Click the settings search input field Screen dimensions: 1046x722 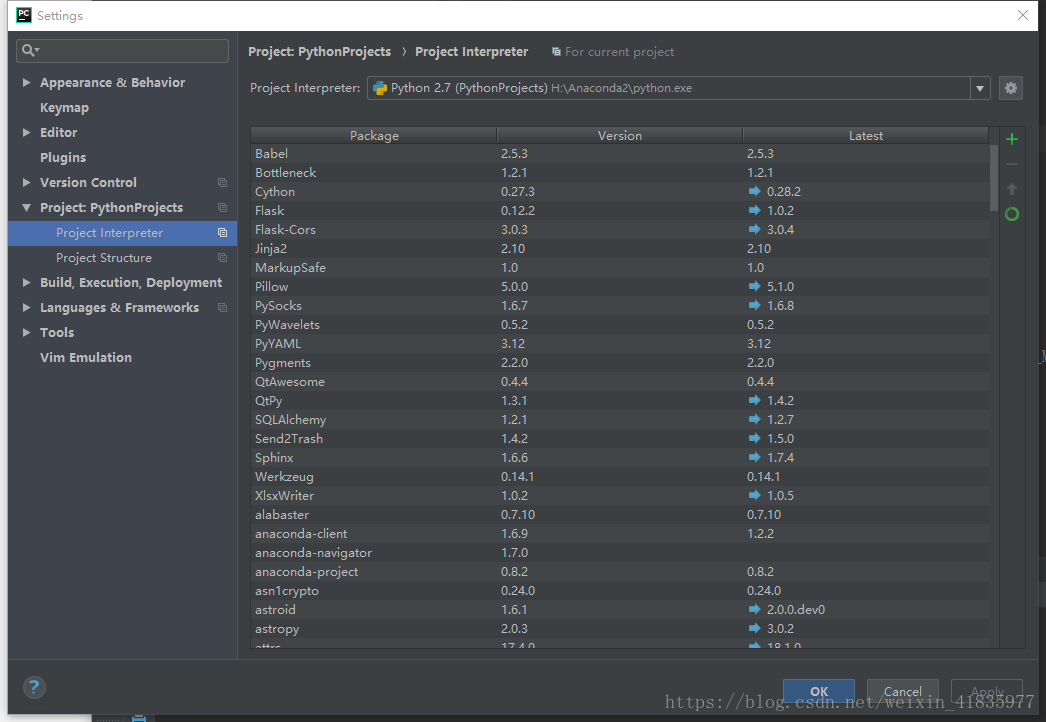click(x=123, y=51)
